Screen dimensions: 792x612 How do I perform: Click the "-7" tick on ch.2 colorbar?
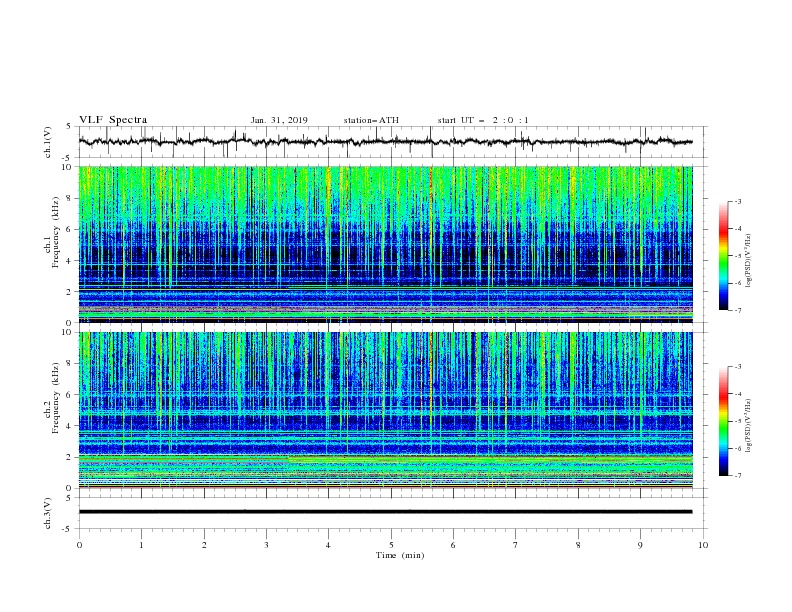[737, 476]
